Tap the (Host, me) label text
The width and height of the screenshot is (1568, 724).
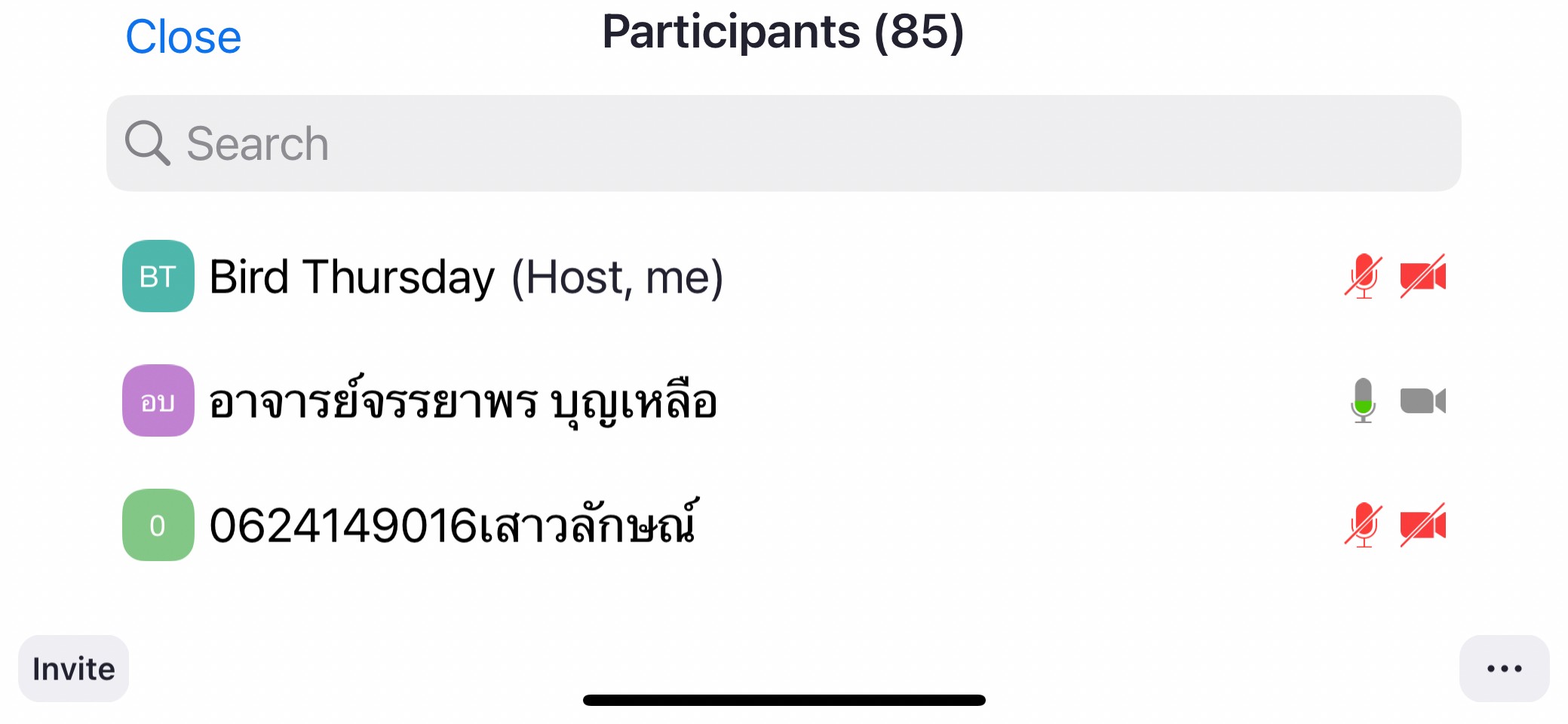tap(617, 278)
